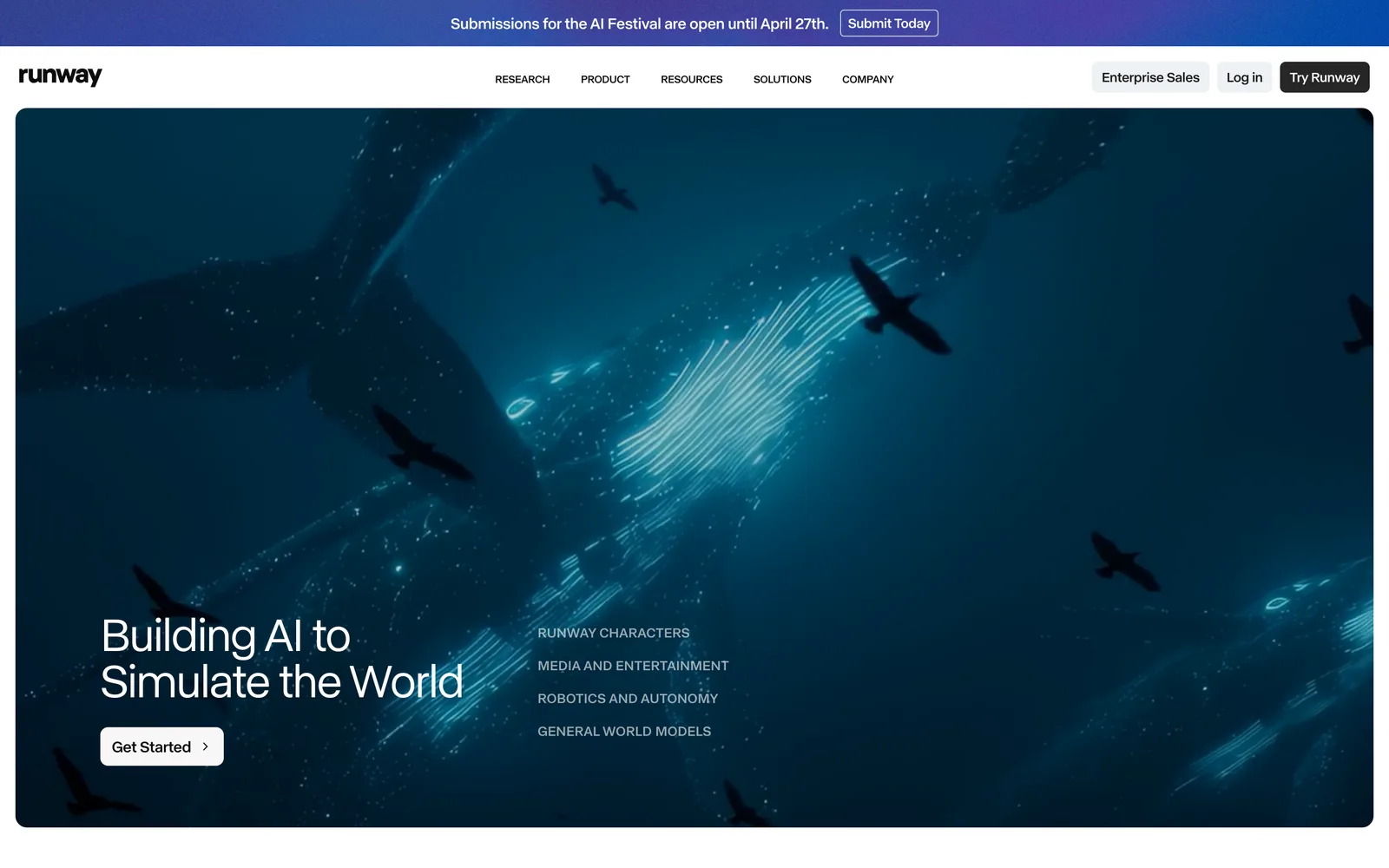
Task: Open the PRODUCT menu
Action: pyautogui.click(x=605, y=79)
